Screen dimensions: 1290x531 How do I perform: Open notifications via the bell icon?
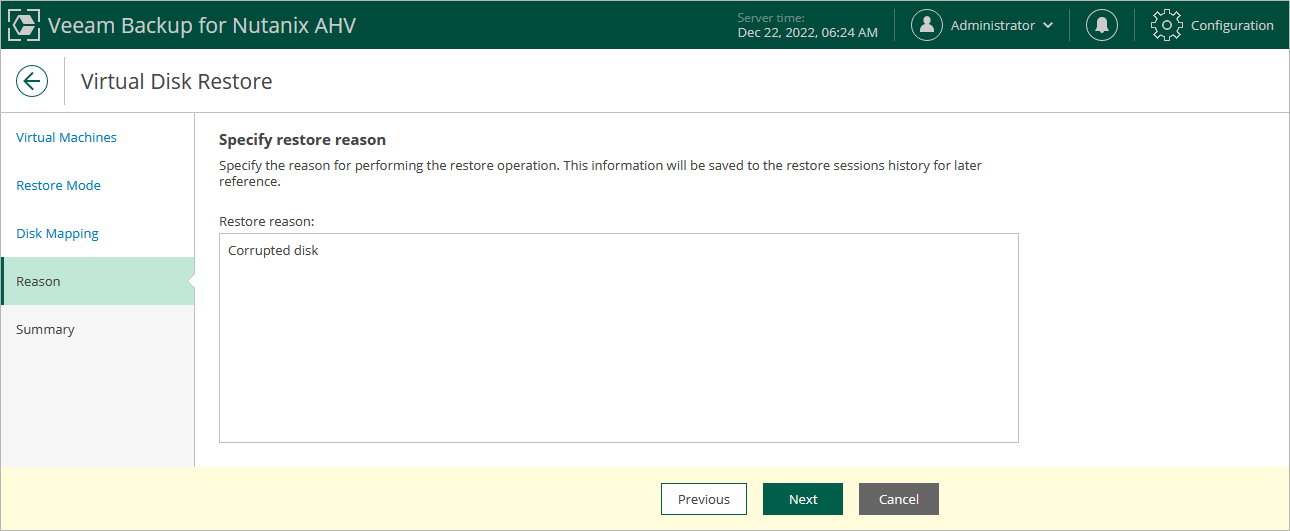coord(1102,25)
